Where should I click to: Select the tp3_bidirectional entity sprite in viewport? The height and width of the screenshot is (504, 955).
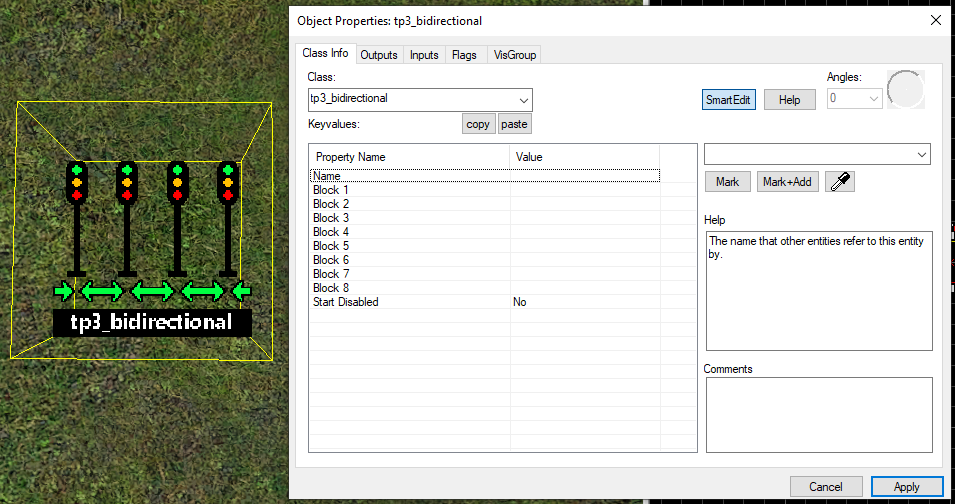click(152, 248)
